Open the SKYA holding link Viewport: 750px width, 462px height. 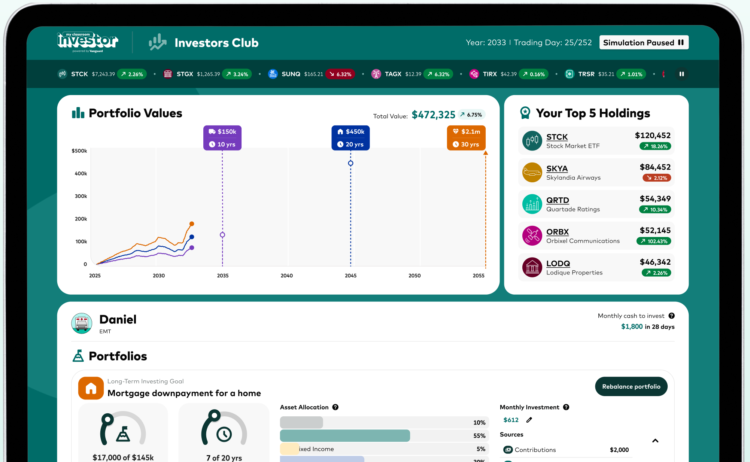(x=557, y=168)
